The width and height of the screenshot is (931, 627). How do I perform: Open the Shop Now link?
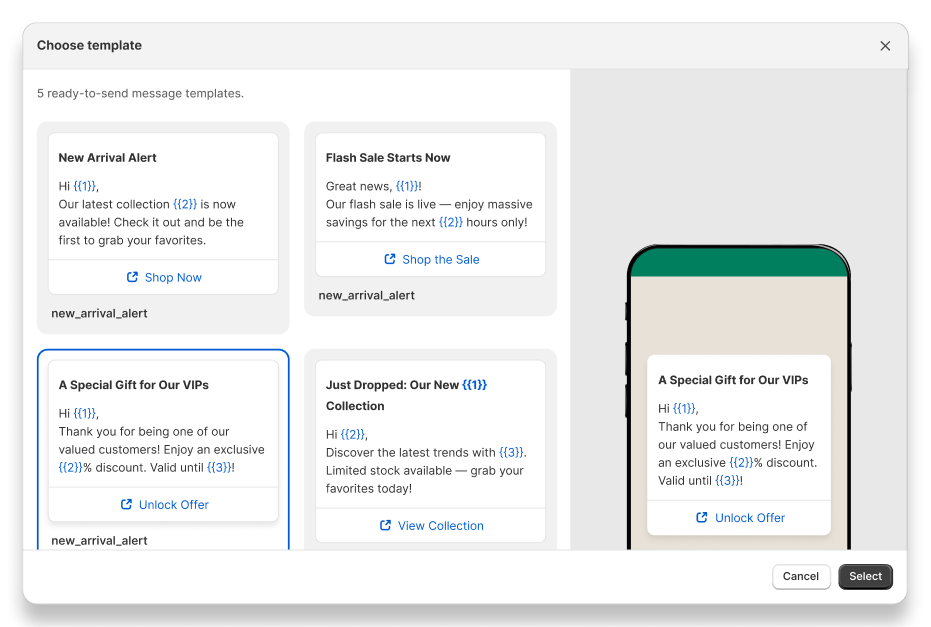(x=172, y=277)
